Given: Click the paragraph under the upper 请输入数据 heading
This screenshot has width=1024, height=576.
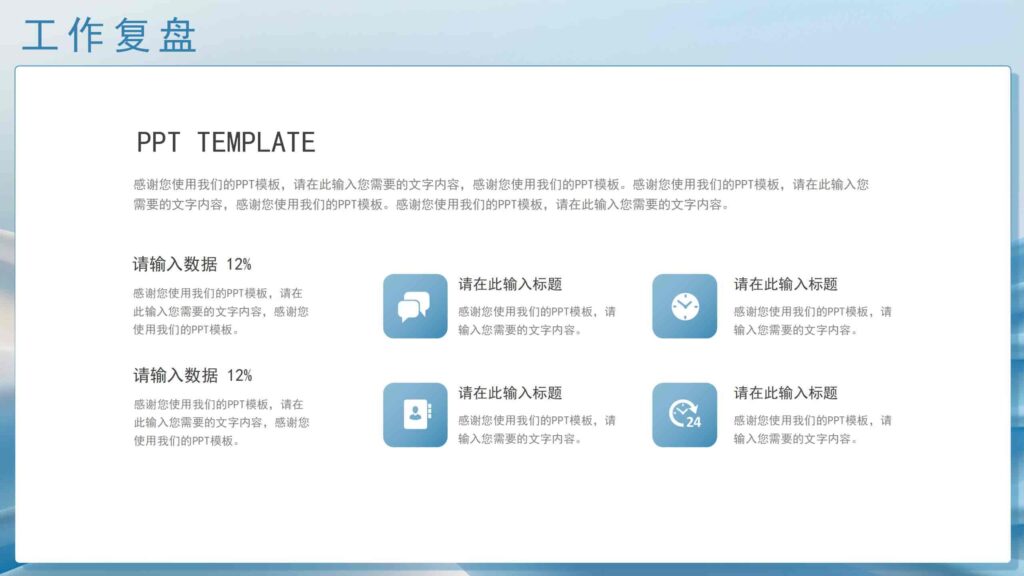Looking at the screenshot, I should pyautogui.click(x=220, y=311).
